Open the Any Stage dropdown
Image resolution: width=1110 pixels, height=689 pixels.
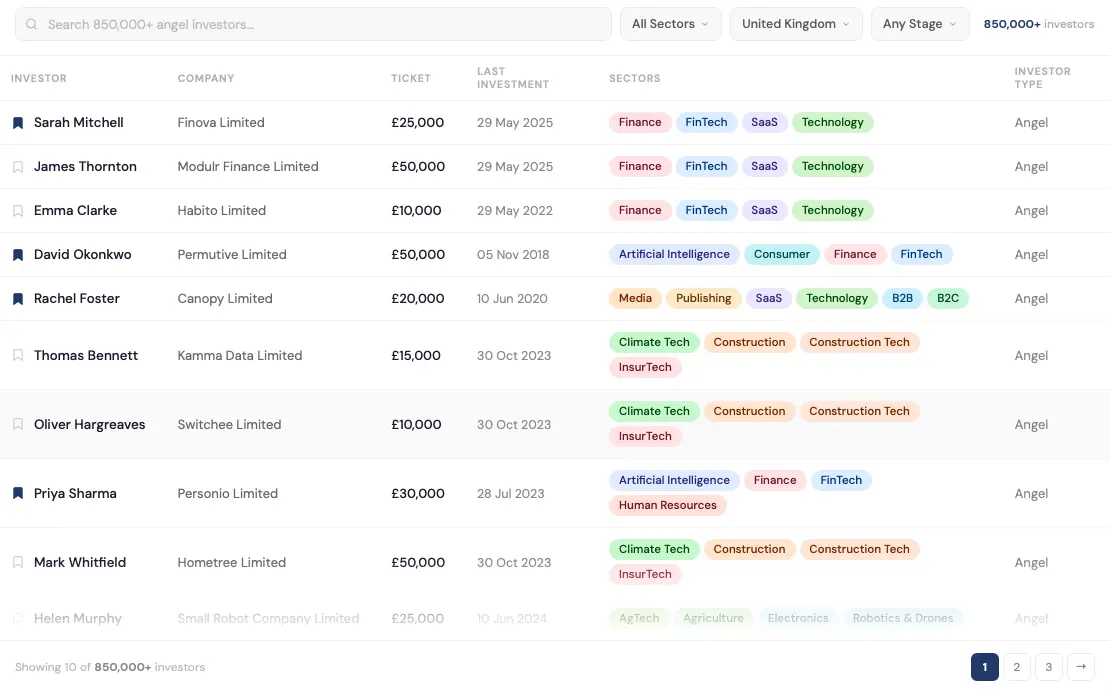(920, 24)
